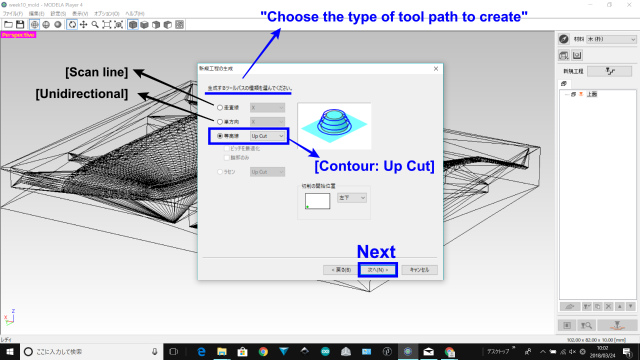This screenshot has height=360, width=640.
Task: Open Google Chrome from taskbar
Action: coord(263,351)
